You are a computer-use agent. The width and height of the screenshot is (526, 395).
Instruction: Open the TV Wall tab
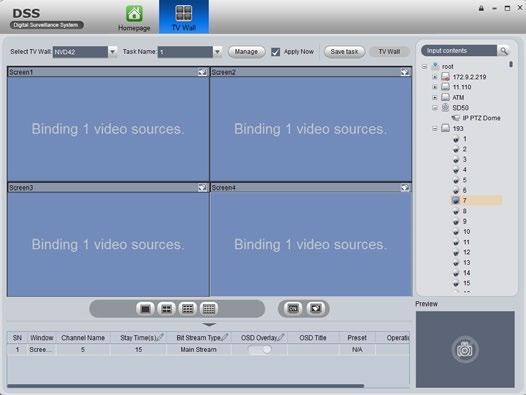[184, 17]
